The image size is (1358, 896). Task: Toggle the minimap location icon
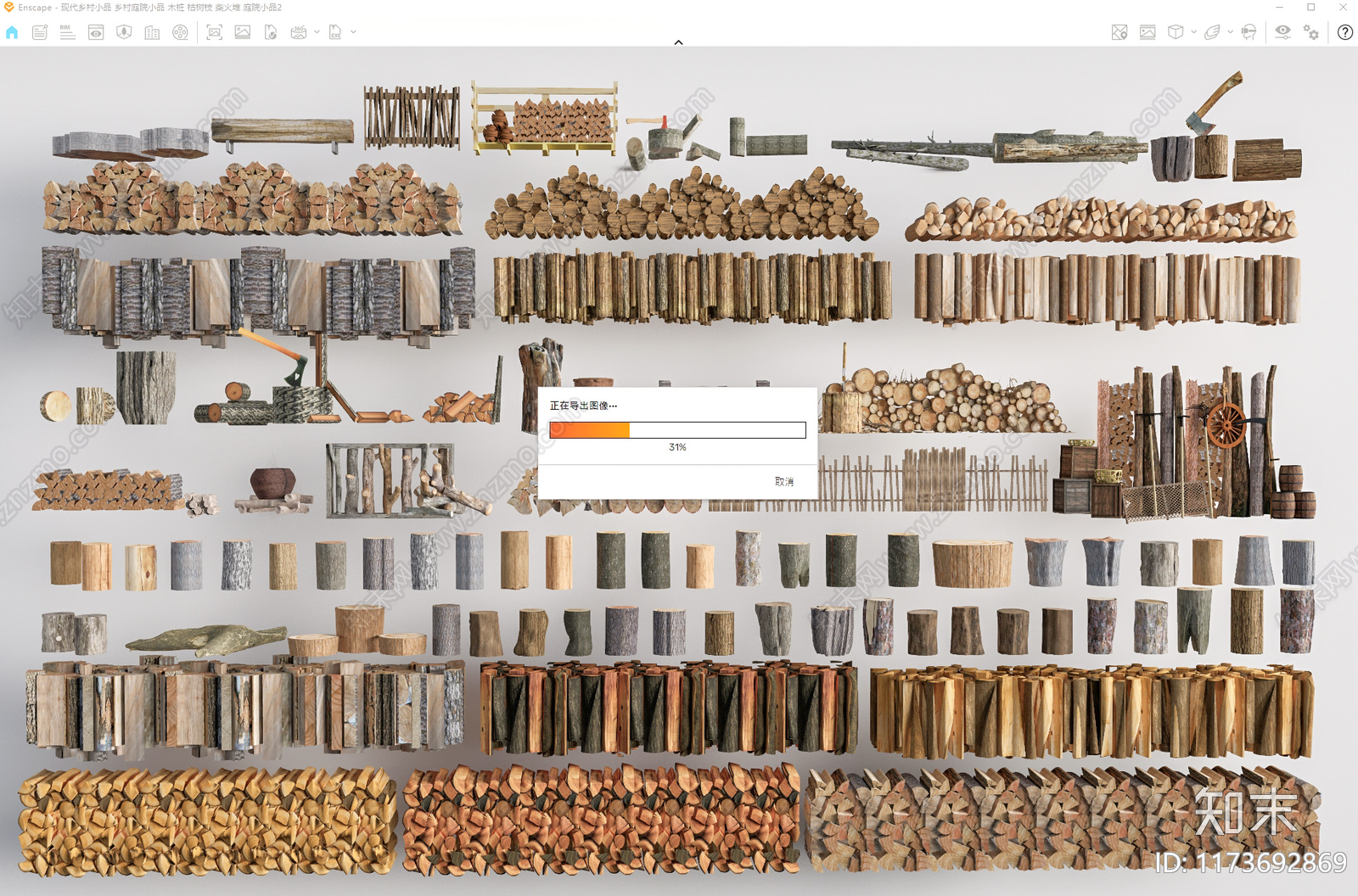click(1120, 32)
